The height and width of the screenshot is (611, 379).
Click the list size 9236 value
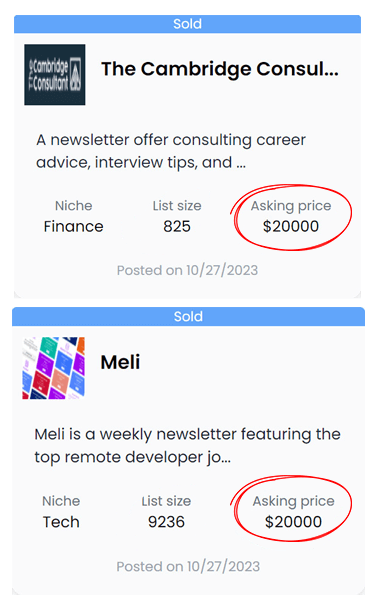coord(166,522)
